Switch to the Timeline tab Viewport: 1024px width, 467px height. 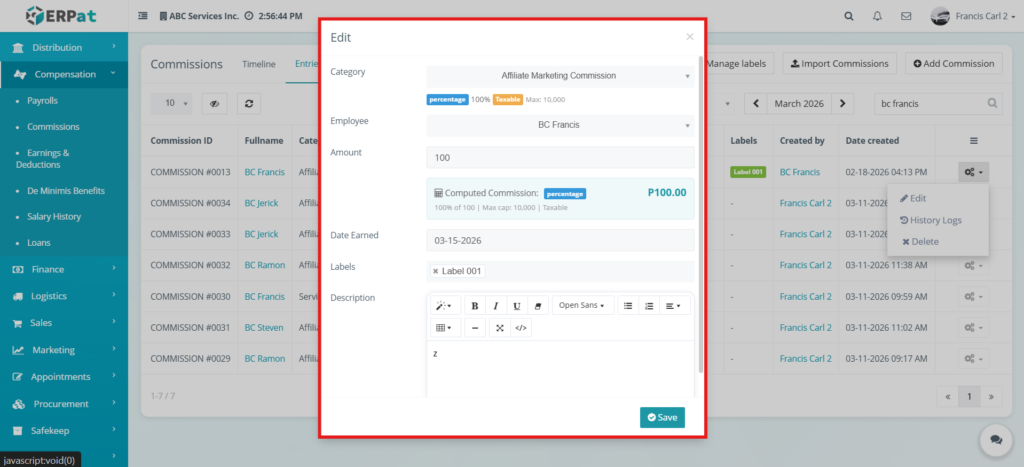pyautogui.click(x=259, y=64)
